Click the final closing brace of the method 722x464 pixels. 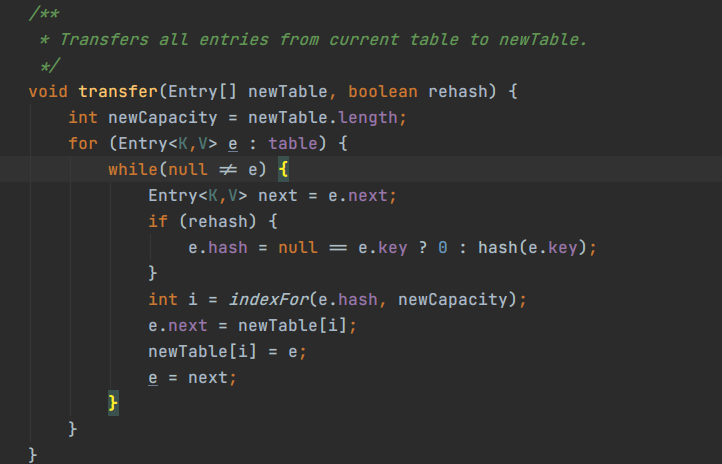[x=33, y=455]
